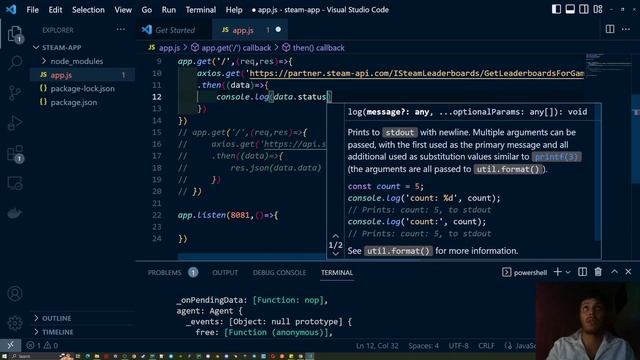Viewport: 640px width, 360px height.
Task: Close the terminal panel
Action: click(x=628, y=272)
